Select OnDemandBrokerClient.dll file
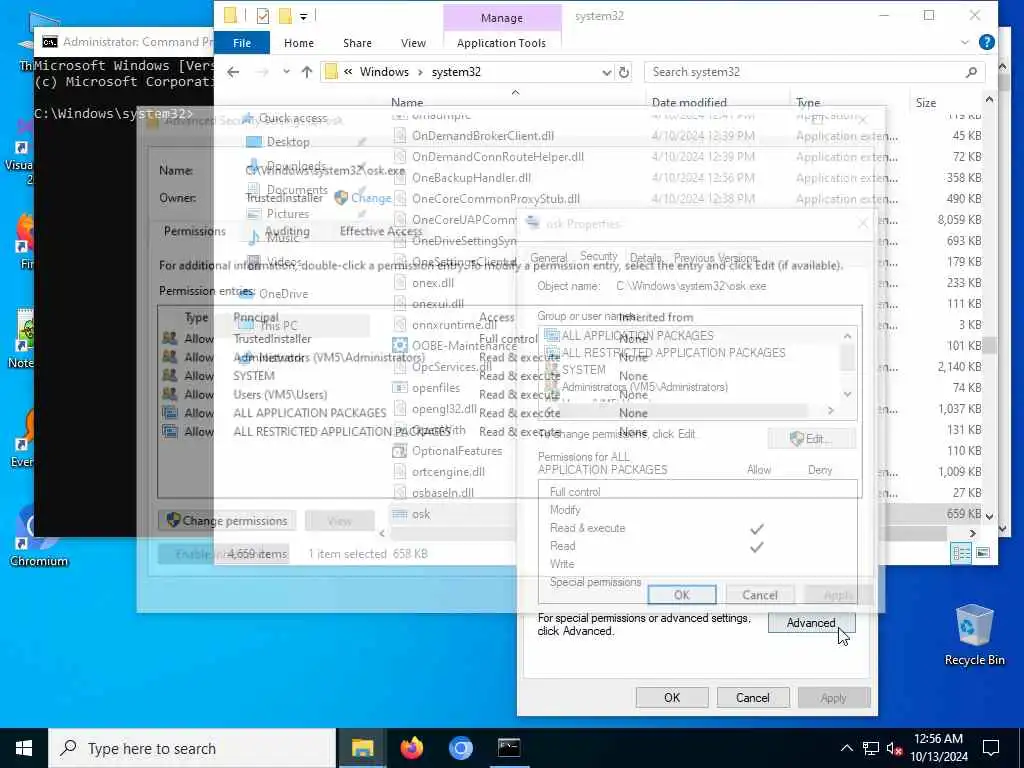 point(483,136)
